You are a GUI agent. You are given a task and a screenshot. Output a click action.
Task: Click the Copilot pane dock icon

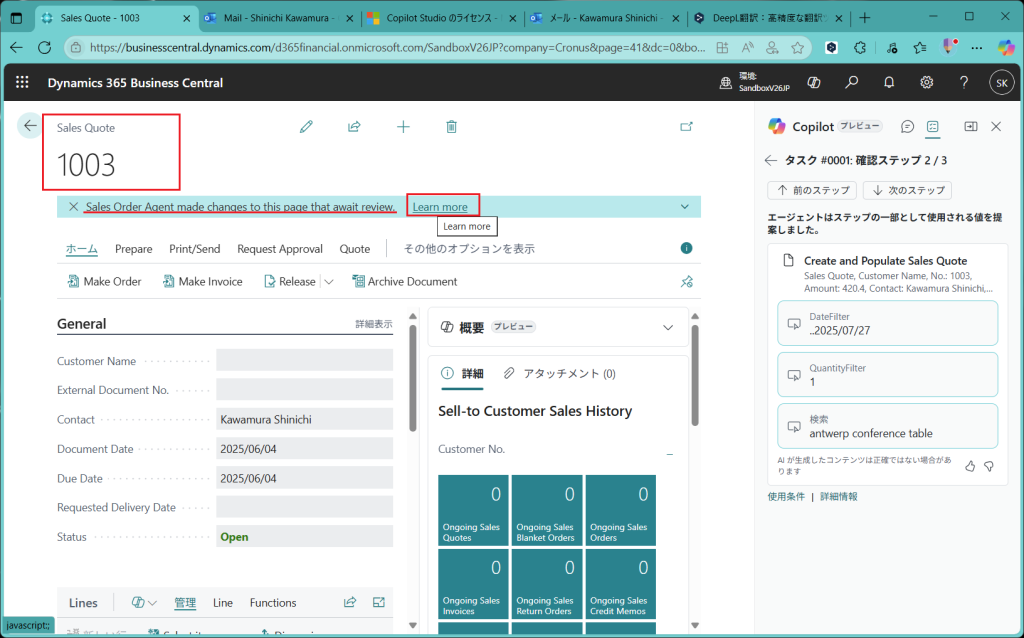pos(971,127)
